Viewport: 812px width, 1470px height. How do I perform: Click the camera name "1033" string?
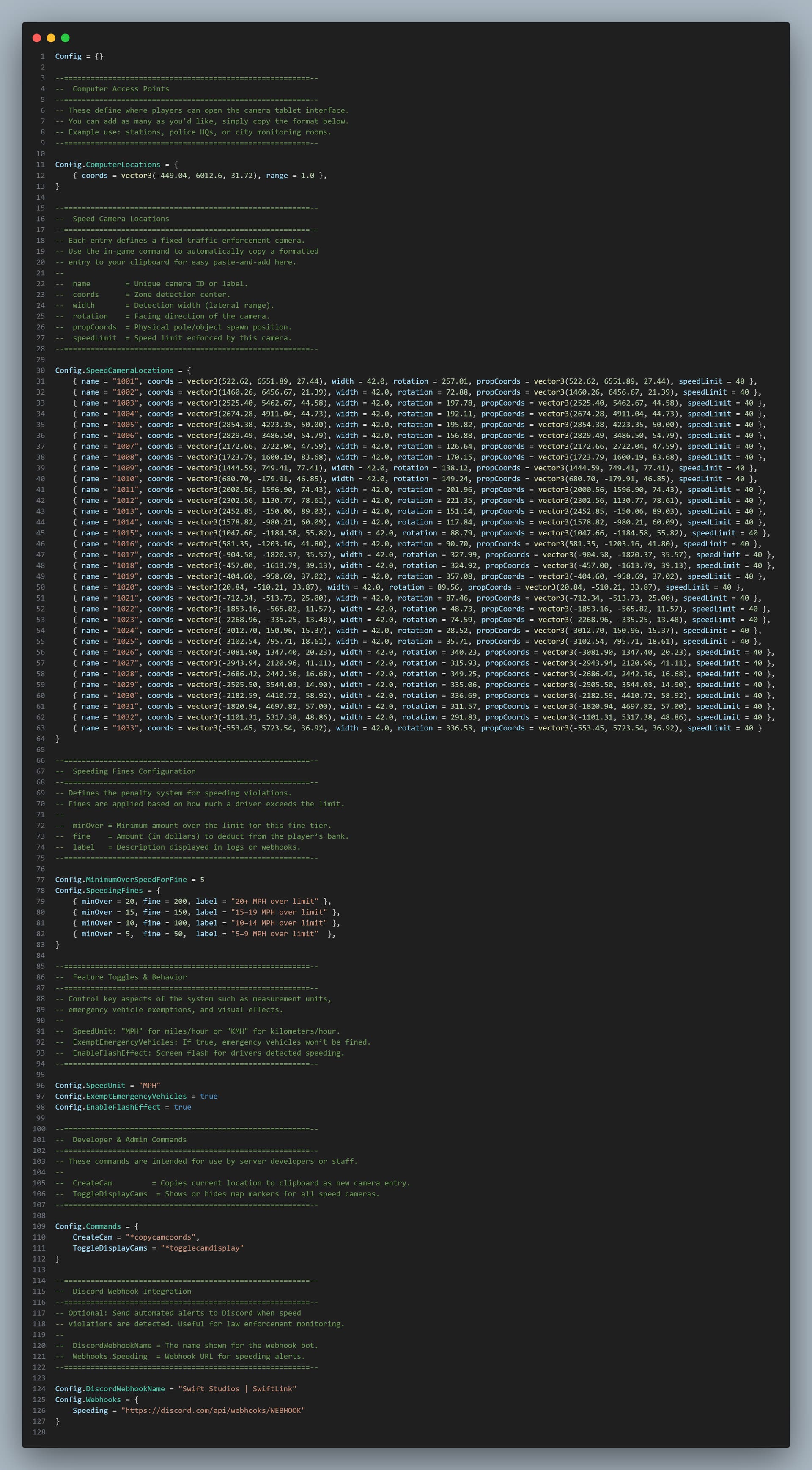point(125,727)
